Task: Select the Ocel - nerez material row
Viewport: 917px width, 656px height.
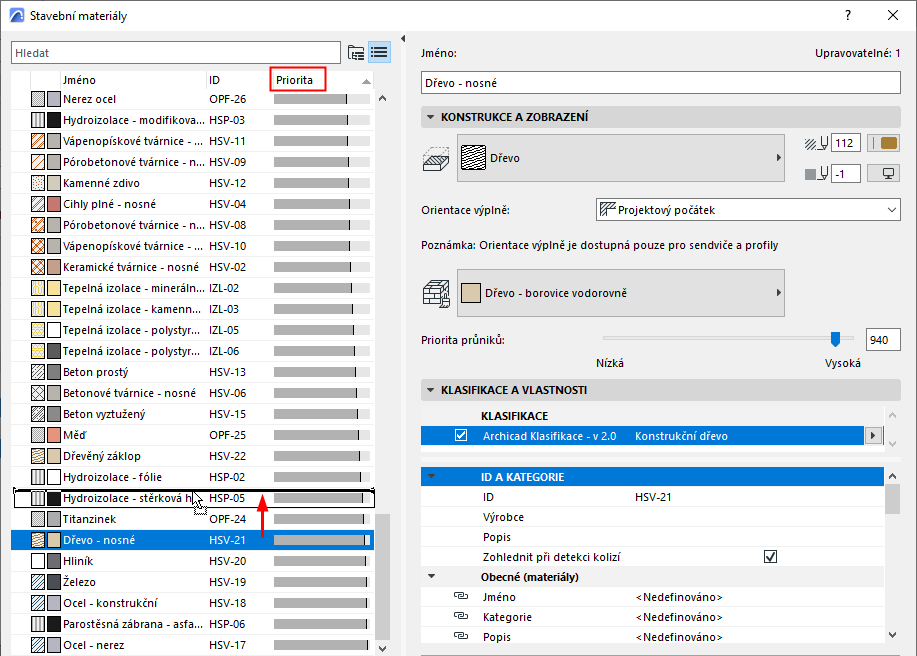Action: click(192, 645)
